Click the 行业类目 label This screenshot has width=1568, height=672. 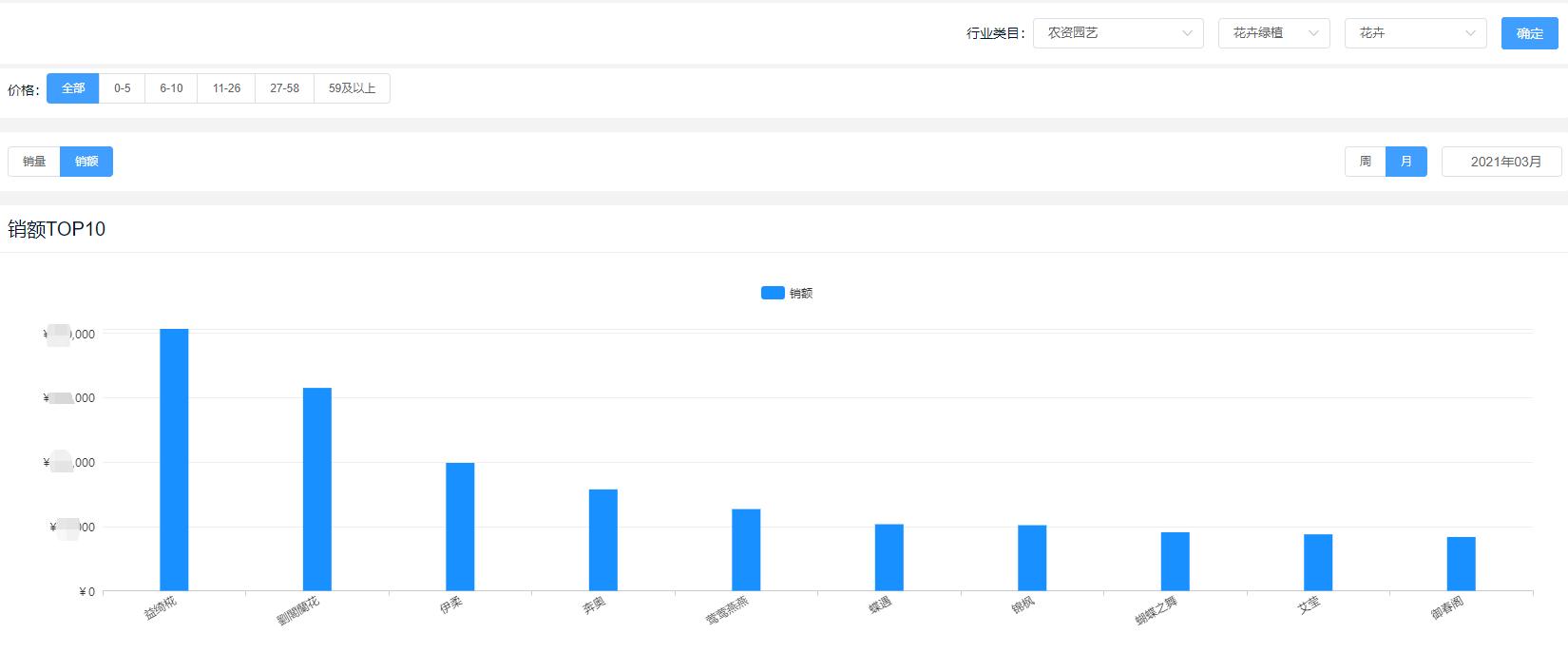click(996, 33)
